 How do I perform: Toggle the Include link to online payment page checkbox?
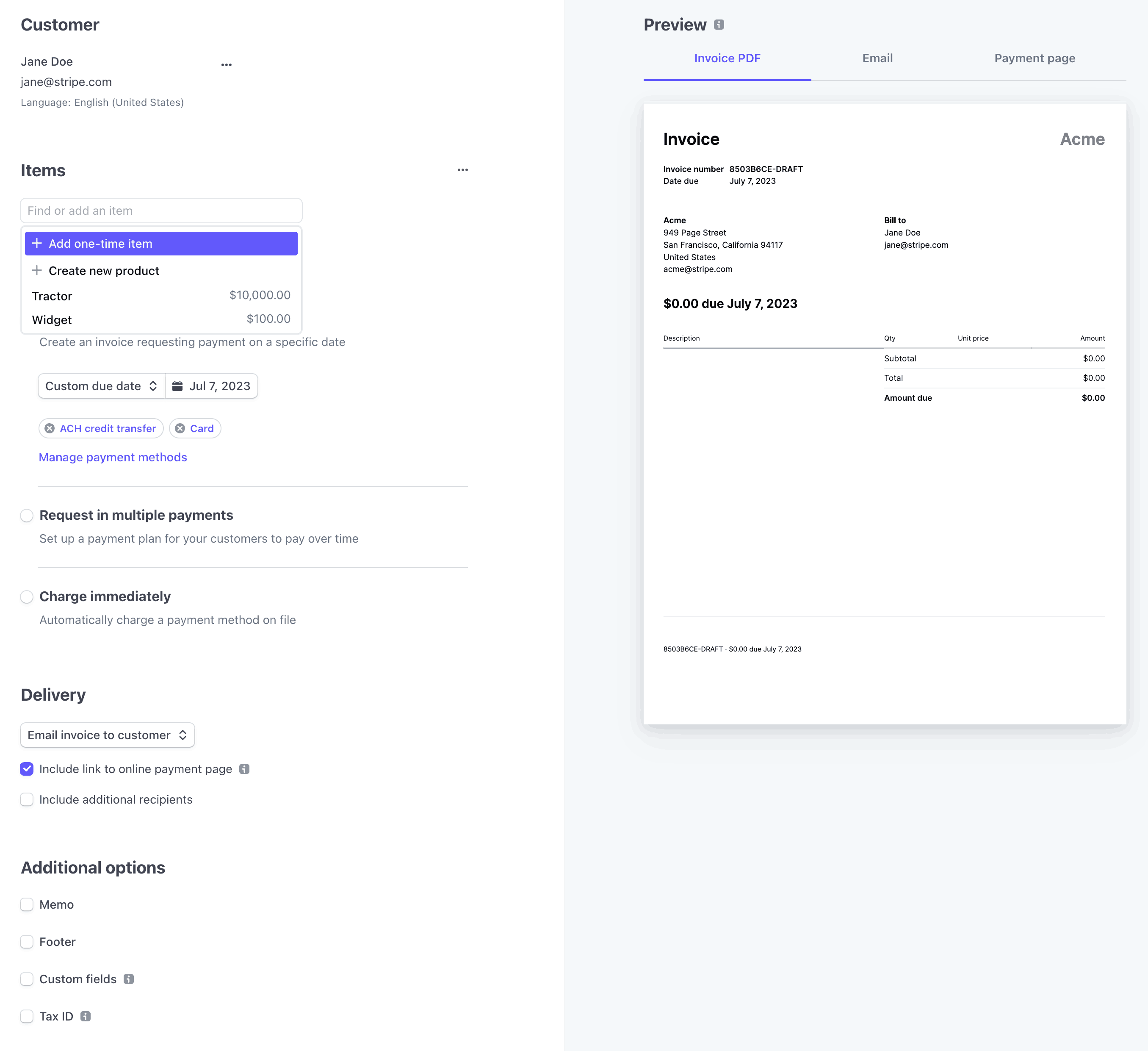click(x=27, y=769)
